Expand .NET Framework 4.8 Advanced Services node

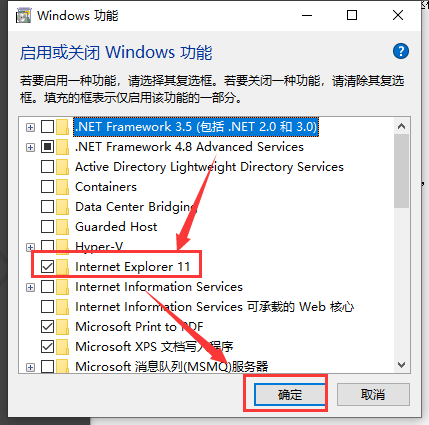coord(30,147)
